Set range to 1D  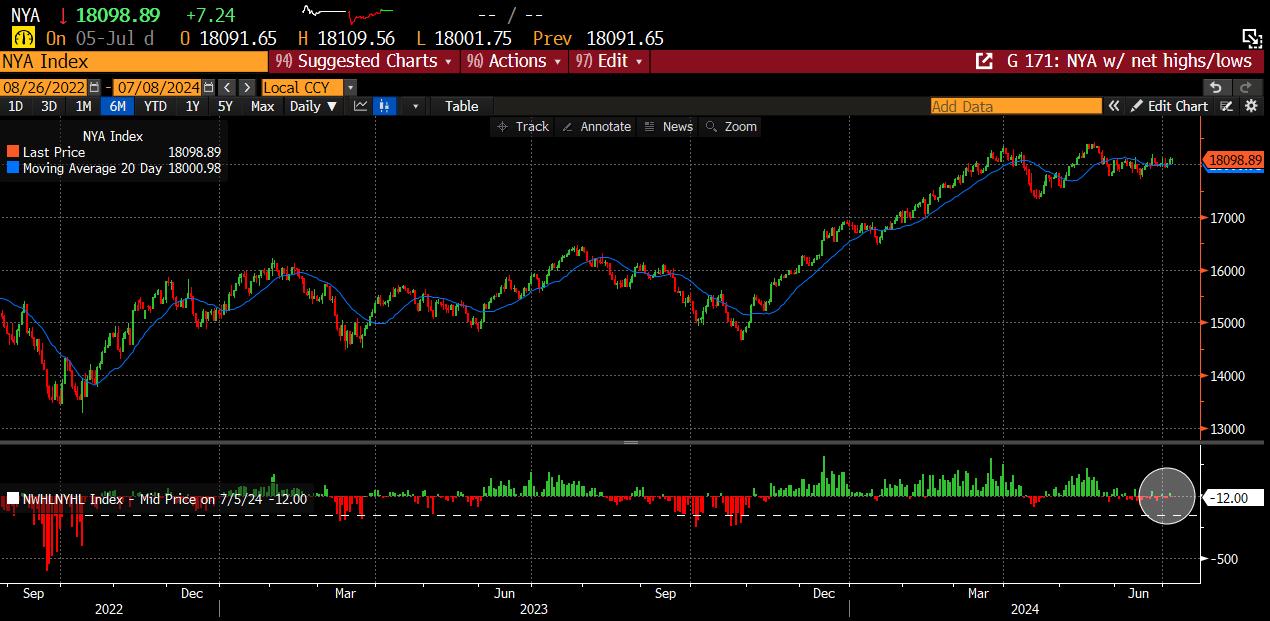coord(16,106)
